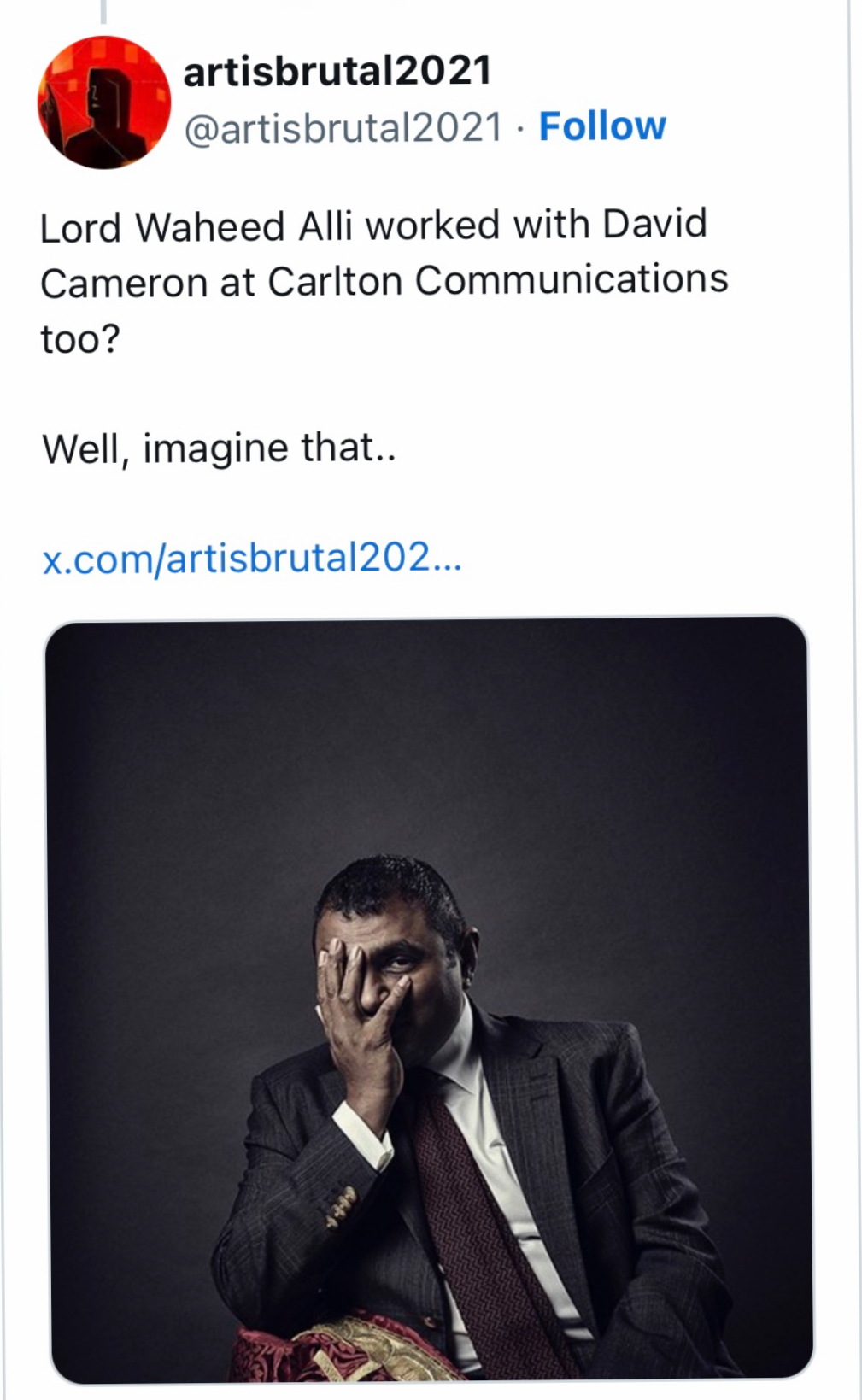Screen dimensions: 862x1400
Task: Click the "worked with" words in tweet
Action: [x=478, y=226]
